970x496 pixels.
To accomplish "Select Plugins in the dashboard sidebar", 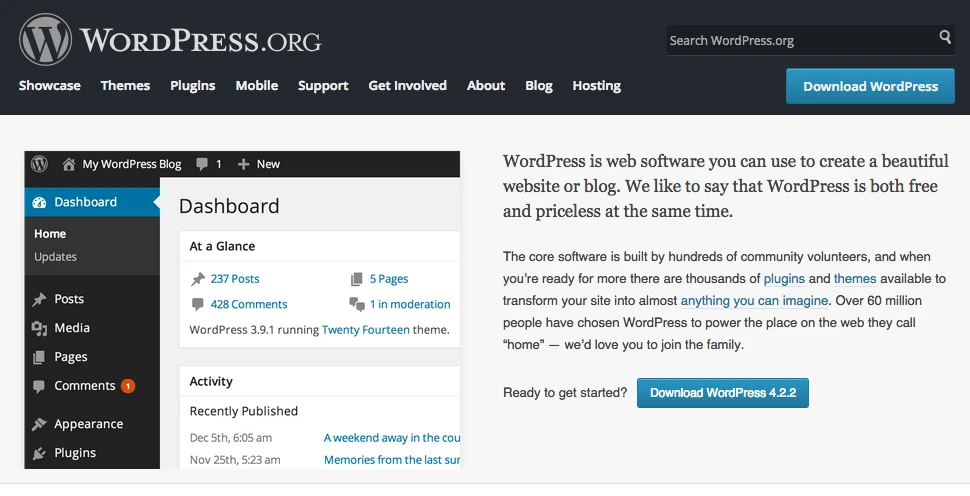I will click(x=75, y=453).
